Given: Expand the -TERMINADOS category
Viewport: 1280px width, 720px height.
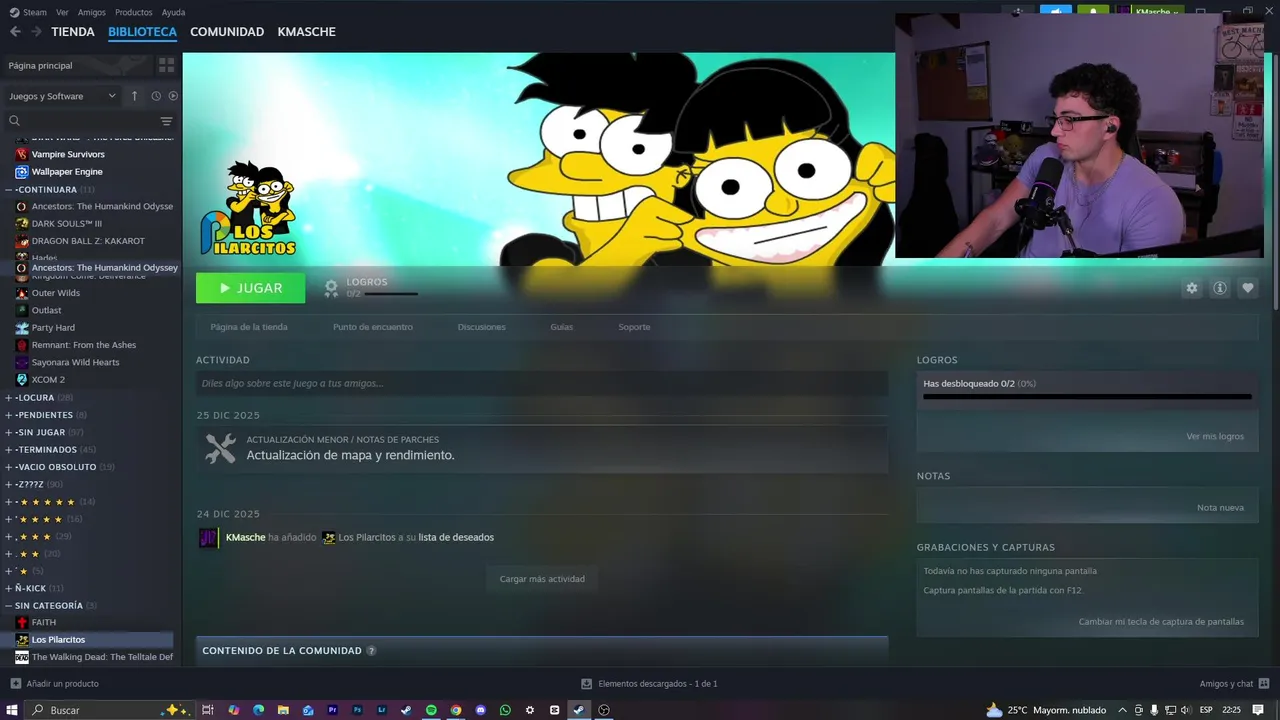Looking at the screenshot, I should pyautogui.click(x=9, y=449).
